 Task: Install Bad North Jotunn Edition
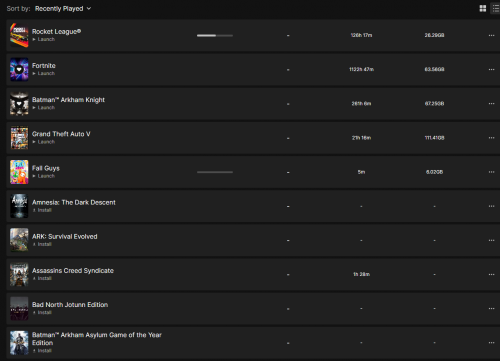coord(42,312)
